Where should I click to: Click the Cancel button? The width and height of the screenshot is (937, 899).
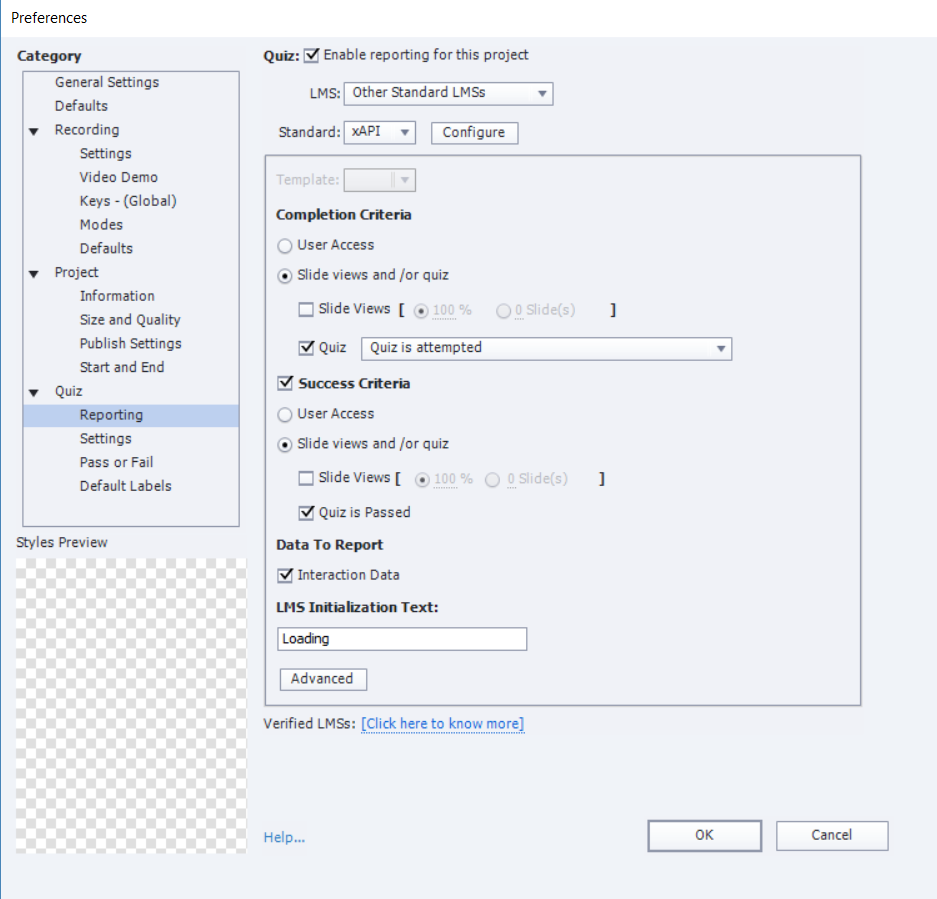(x=832, y=835)
